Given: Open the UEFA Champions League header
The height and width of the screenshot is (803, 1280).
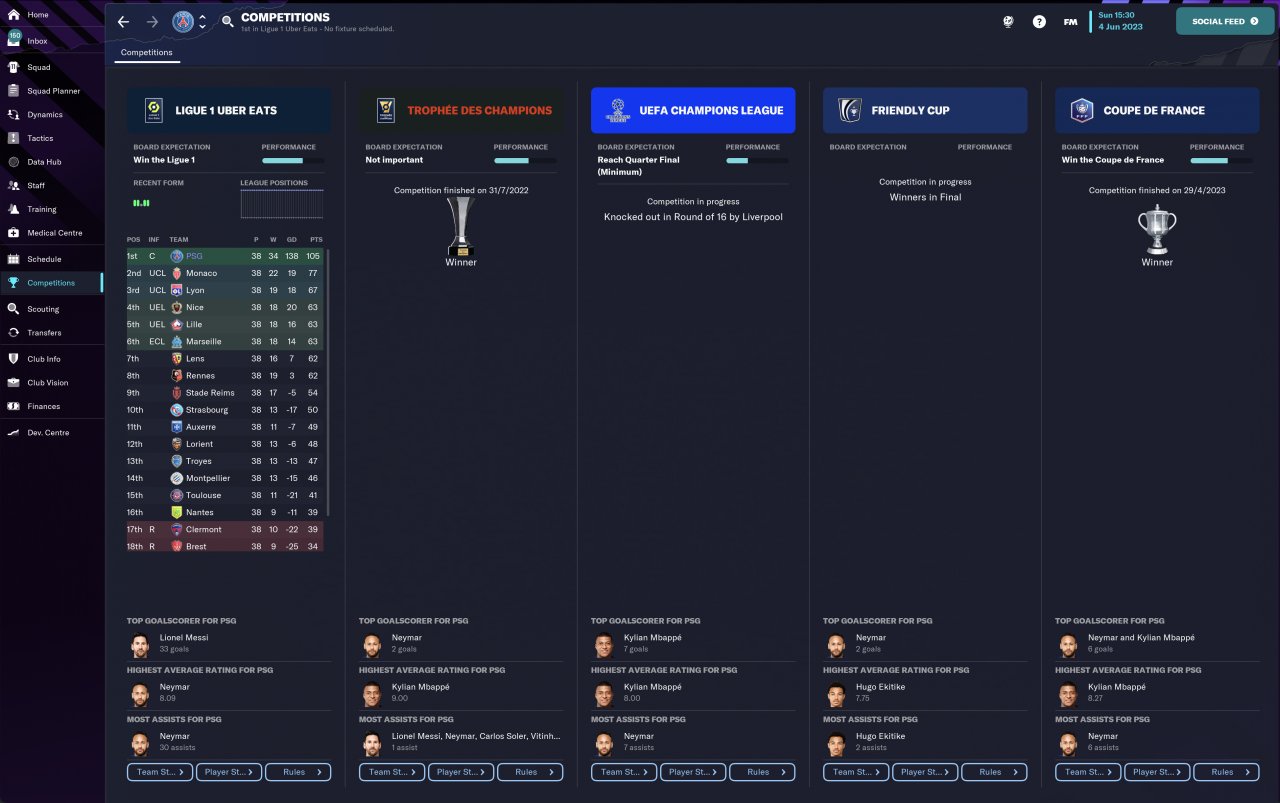Looking at the screenshot, I should [693, 110].
